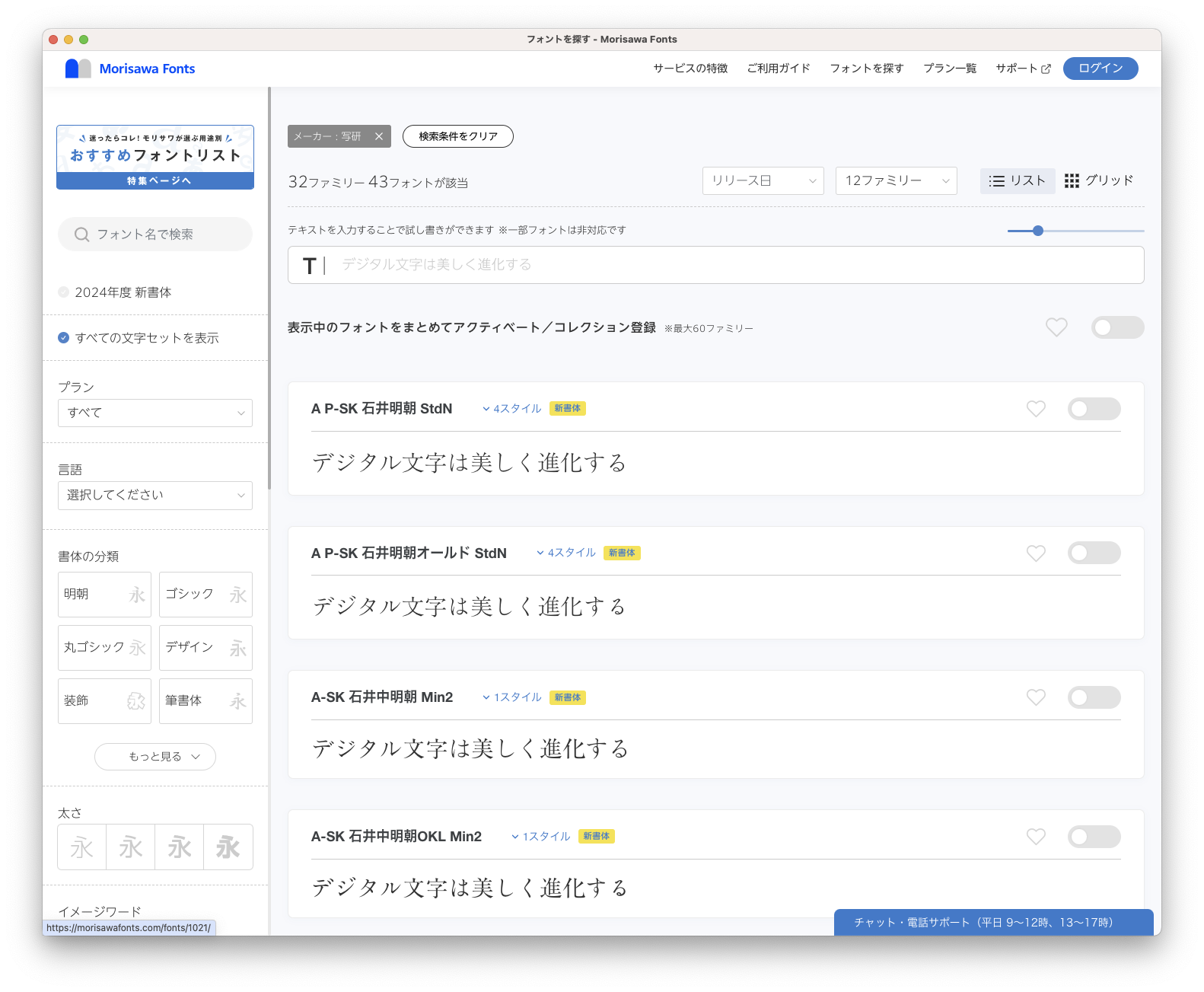Switch to リスト view
The height and width of the screenshot is (992, 1204).
[1018, 181]
